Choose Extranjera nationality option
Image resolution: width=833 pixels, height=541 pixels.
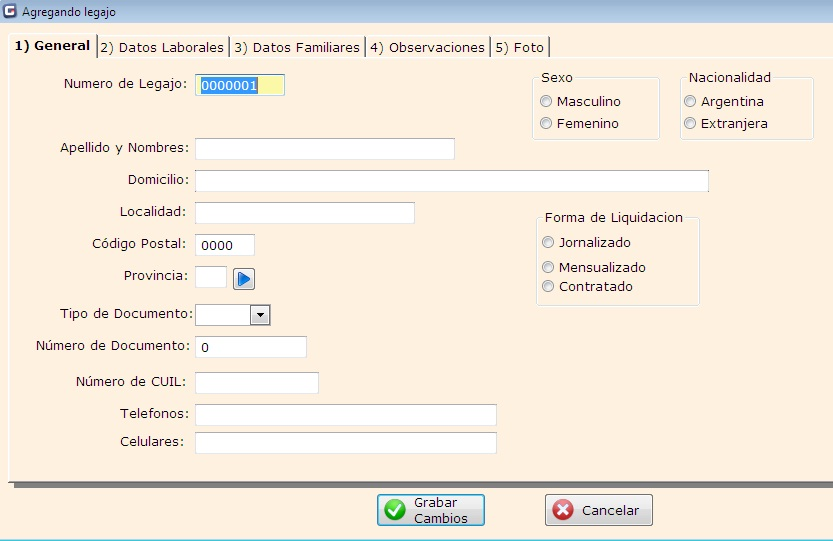point(690,124)
